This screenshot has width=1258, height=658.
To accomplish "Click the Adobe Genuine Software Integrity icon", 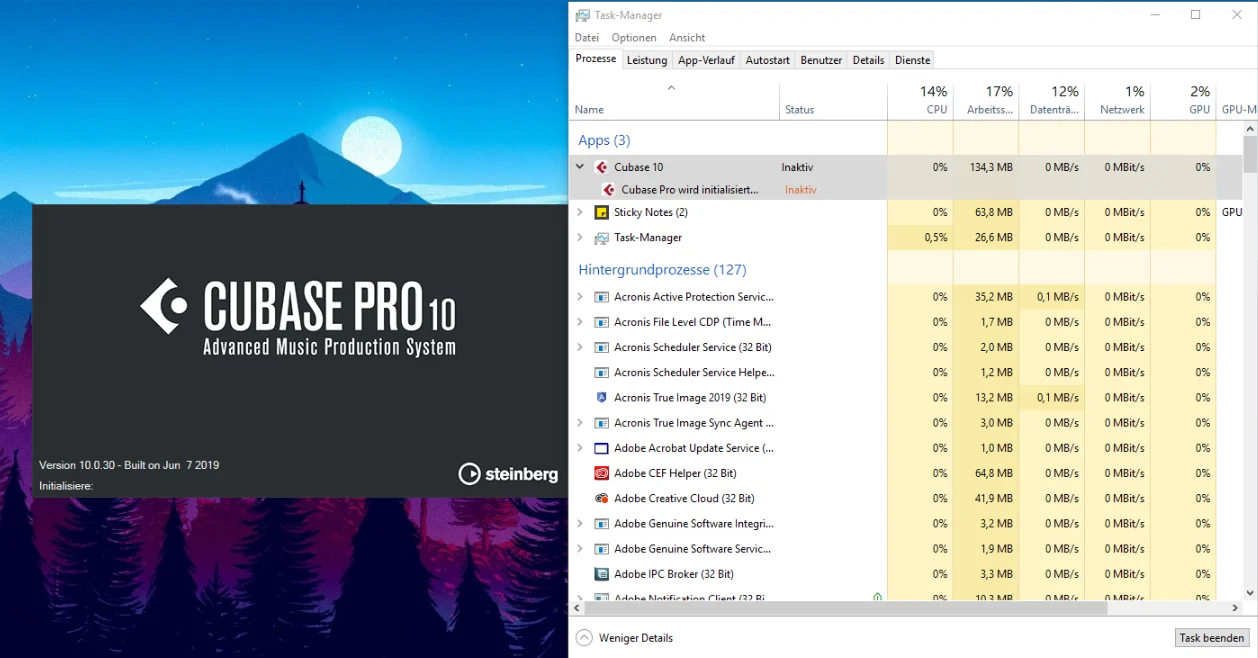I will click(601, 523).
